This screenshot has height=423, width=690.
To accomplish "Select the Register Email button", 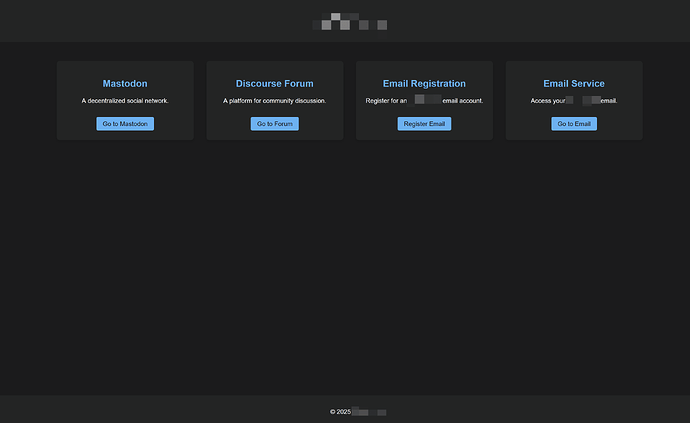I will pos(424,124).
